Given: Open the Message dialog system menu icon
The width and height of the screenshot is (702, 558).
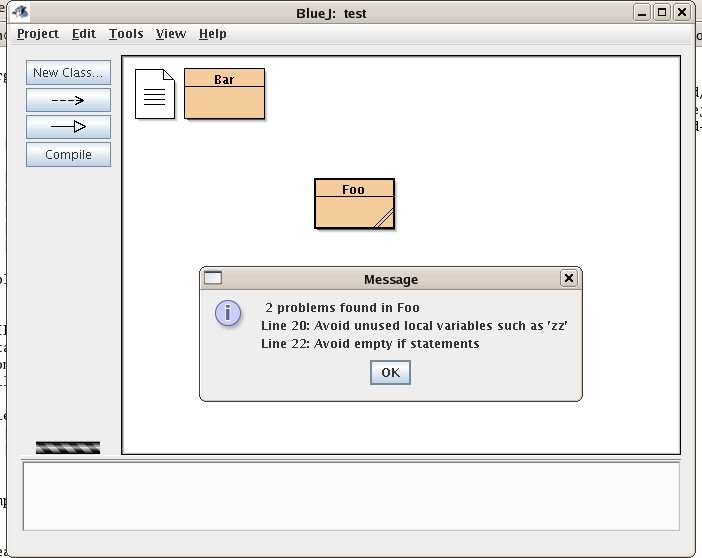Looking at the screenshot, I should (x=213, y=278).
